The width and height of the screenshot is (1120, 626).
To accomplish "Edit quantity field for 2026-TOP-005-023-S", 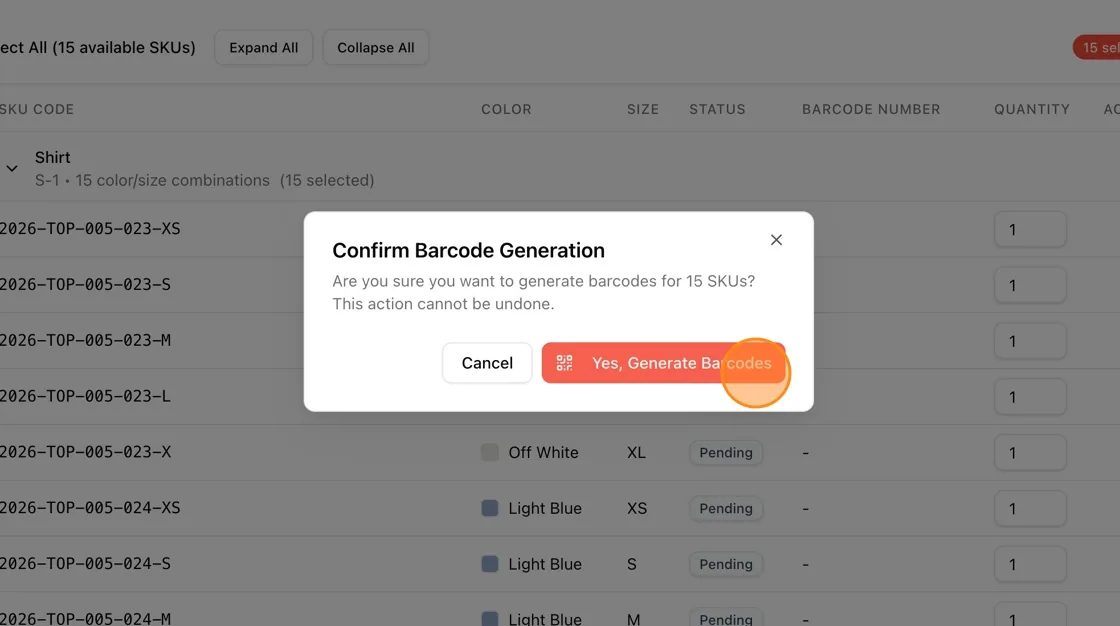I will (1030, 285).
